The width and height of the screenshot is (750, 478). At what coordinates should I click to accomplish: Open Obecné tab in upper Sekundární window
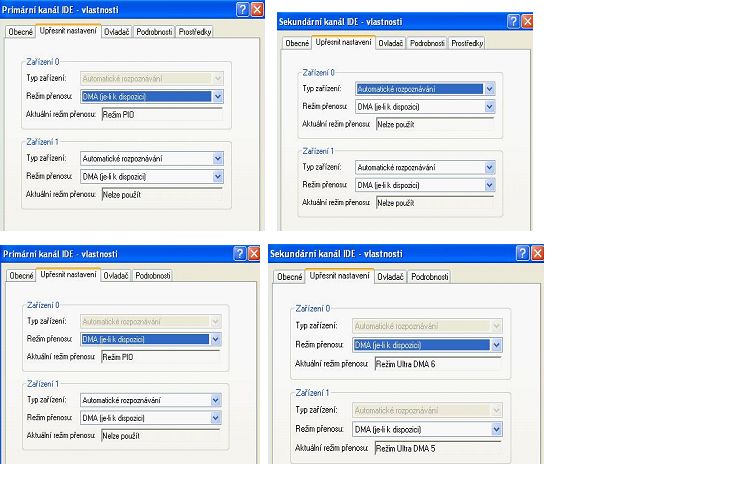coord(297,43)
